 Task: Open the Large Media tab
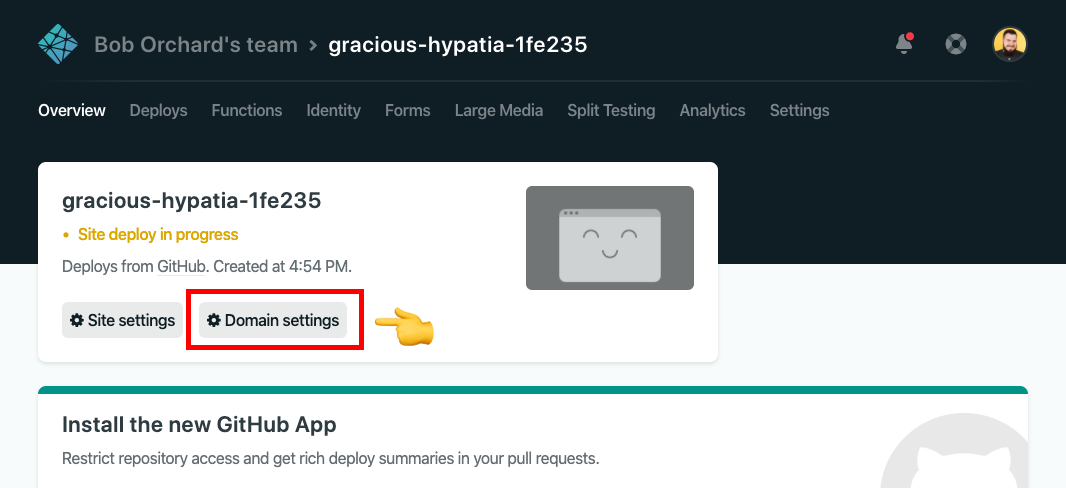[499, 110]
